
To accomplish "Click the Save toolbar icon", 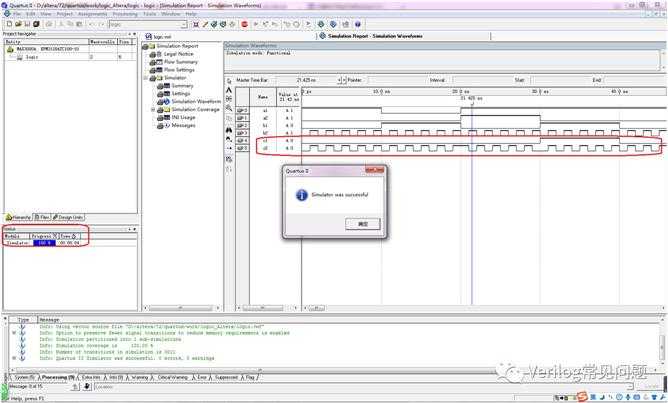I will click(27, 24).
